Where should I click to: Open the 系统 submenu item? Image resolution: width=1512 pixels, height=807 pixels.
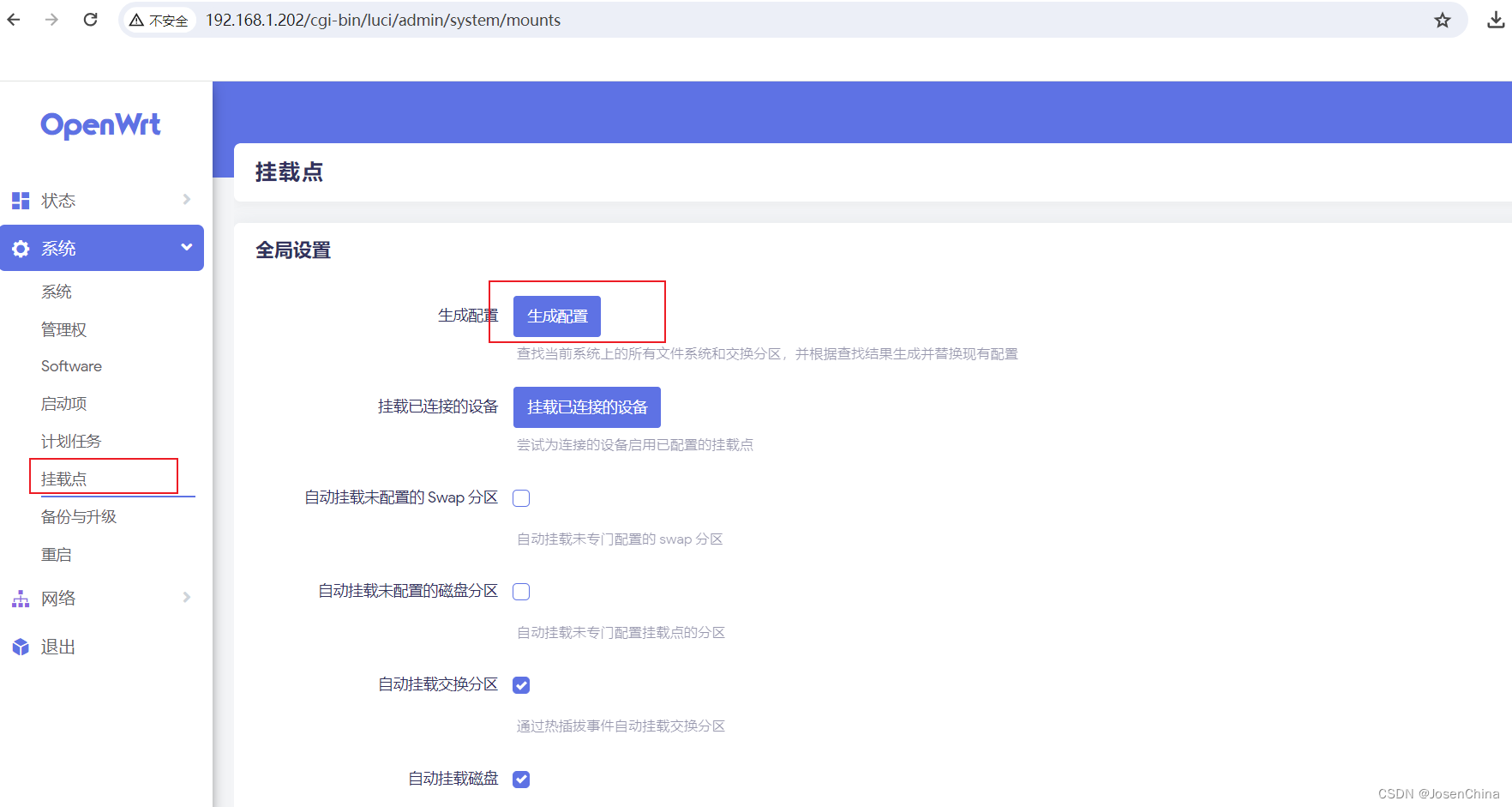[x=57, y=292]
